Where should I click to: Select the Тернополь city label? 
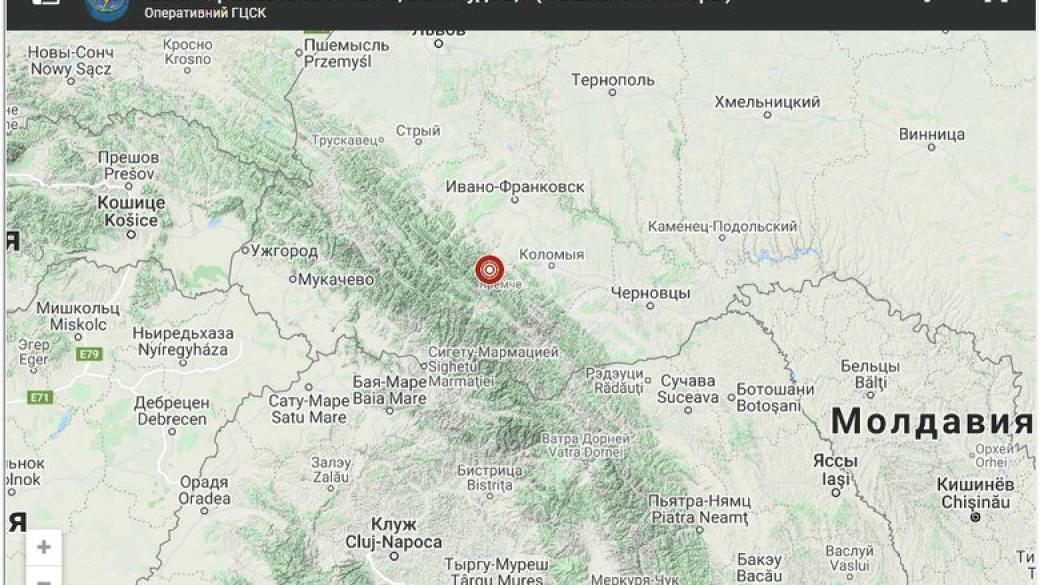(613, 80)
